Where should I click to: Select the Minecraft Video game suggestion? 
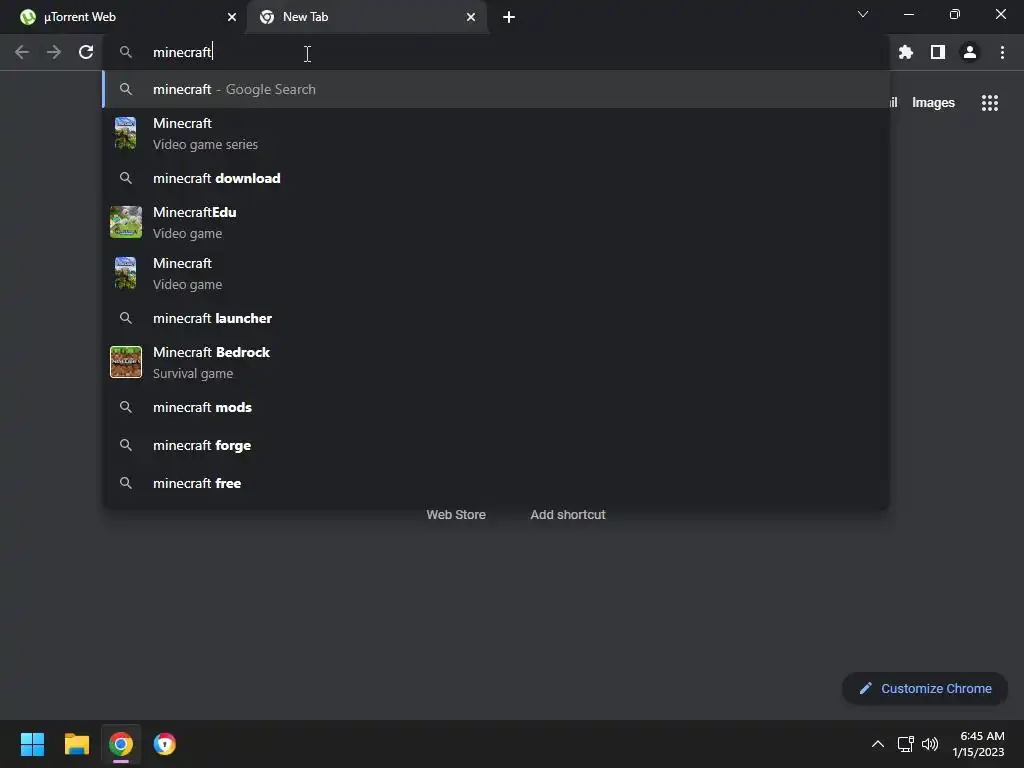click(x=496, y=273)
